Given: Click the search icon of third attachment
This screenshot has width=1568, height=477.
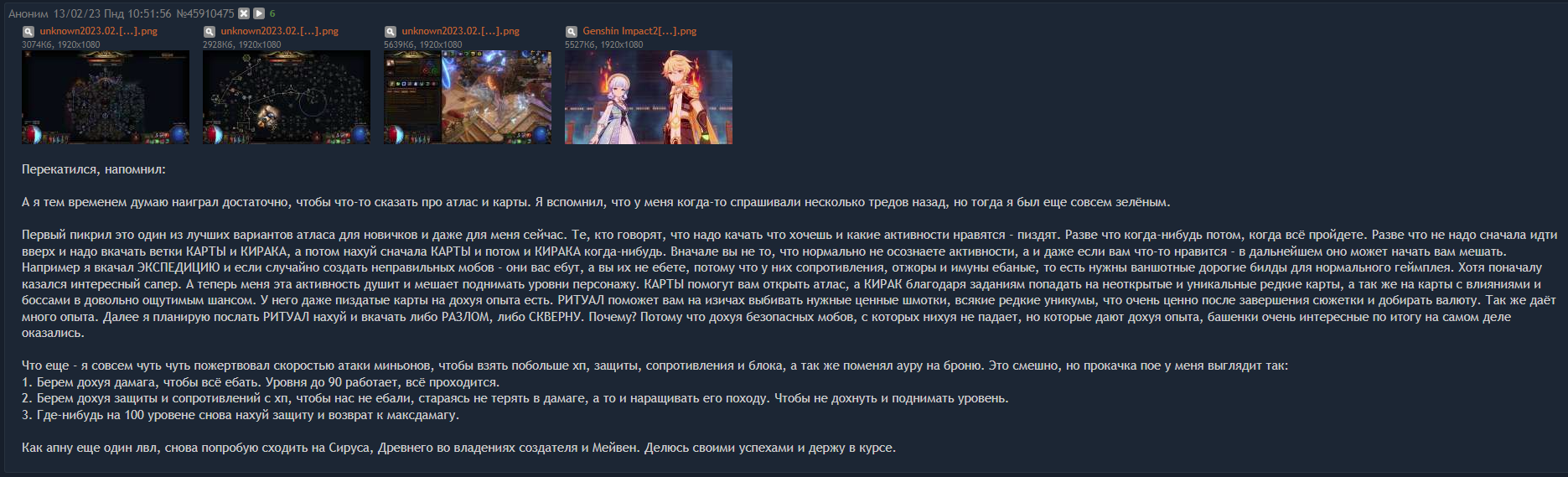Looking at the screenshot, I should click(x=391, y=32).
